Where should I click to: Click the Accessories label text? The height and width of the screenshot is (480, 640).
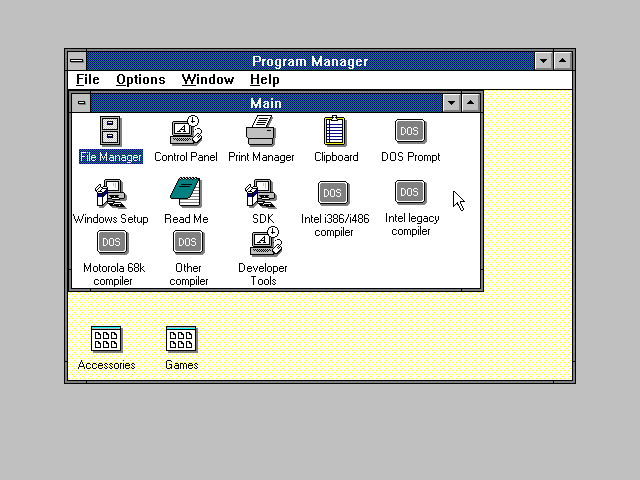click(x=106, y=365)
